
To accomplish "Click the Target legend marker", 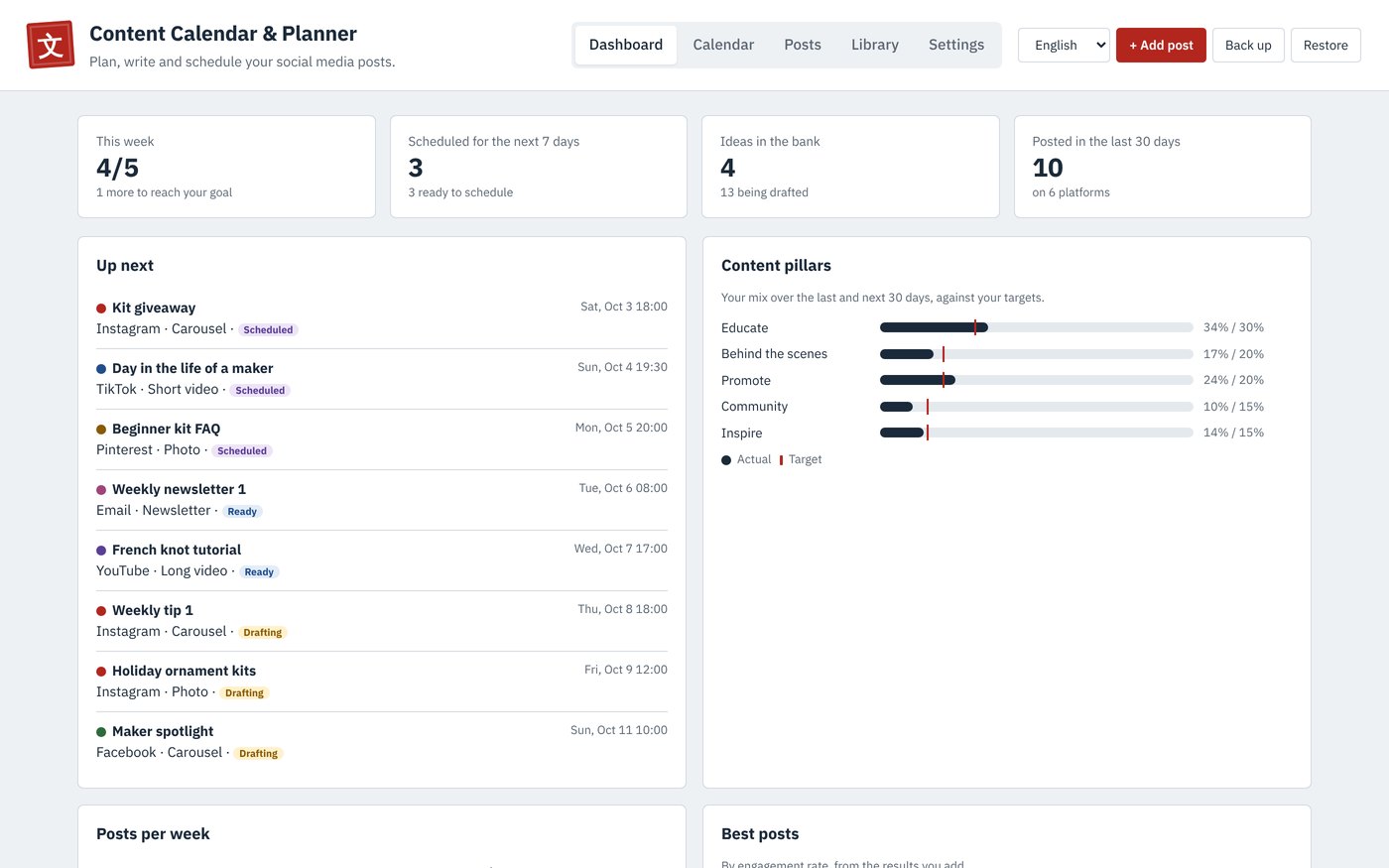I will [x=781, y=460].
